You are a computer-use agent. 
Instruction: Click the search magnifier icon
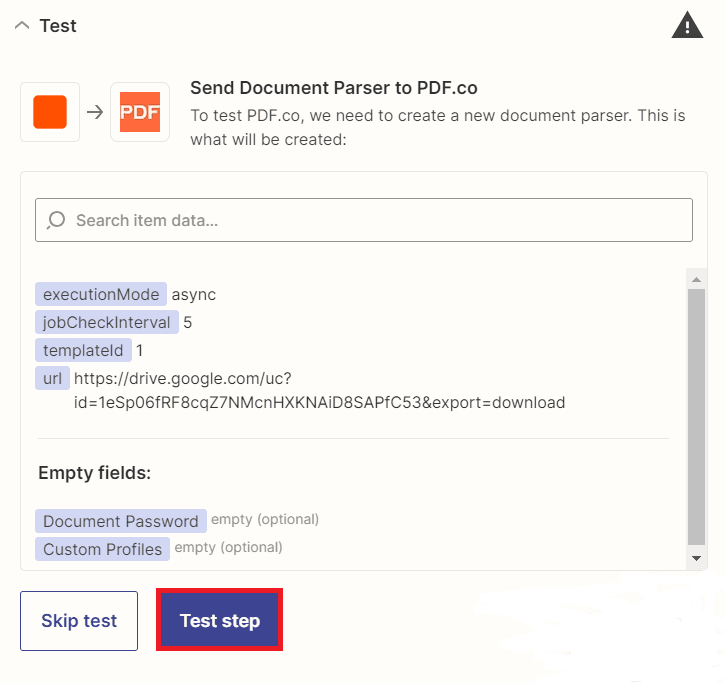click(x=57, y=220)
